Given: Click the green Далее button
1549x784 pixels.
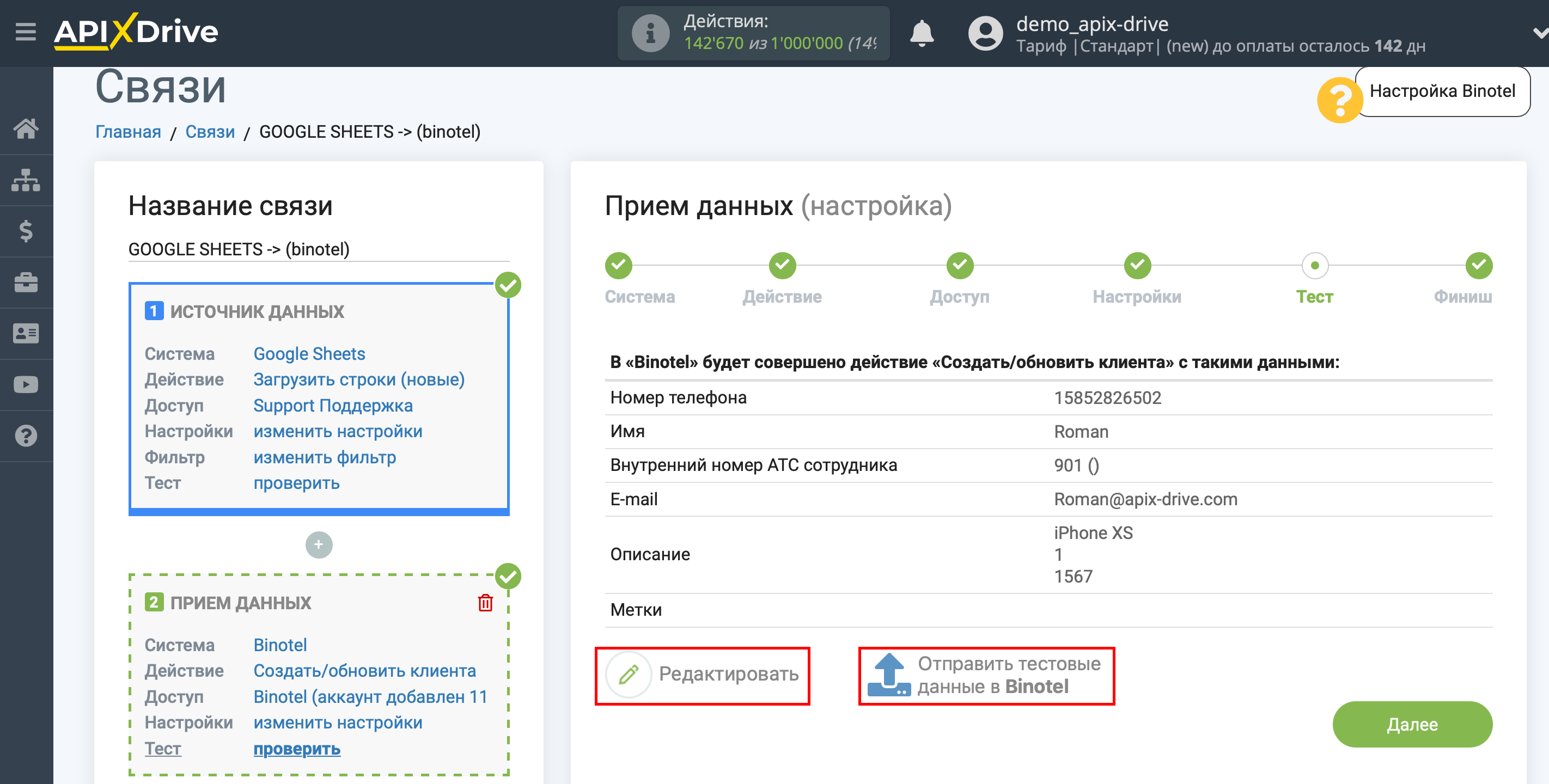Looking at the screenshot, I should 1412,724.
